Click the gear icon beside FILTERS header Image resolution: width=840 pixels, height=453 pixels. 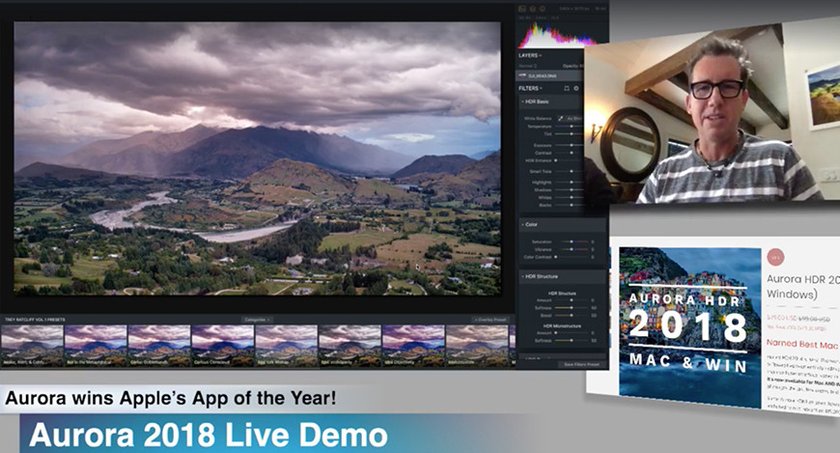pos(576,88)
